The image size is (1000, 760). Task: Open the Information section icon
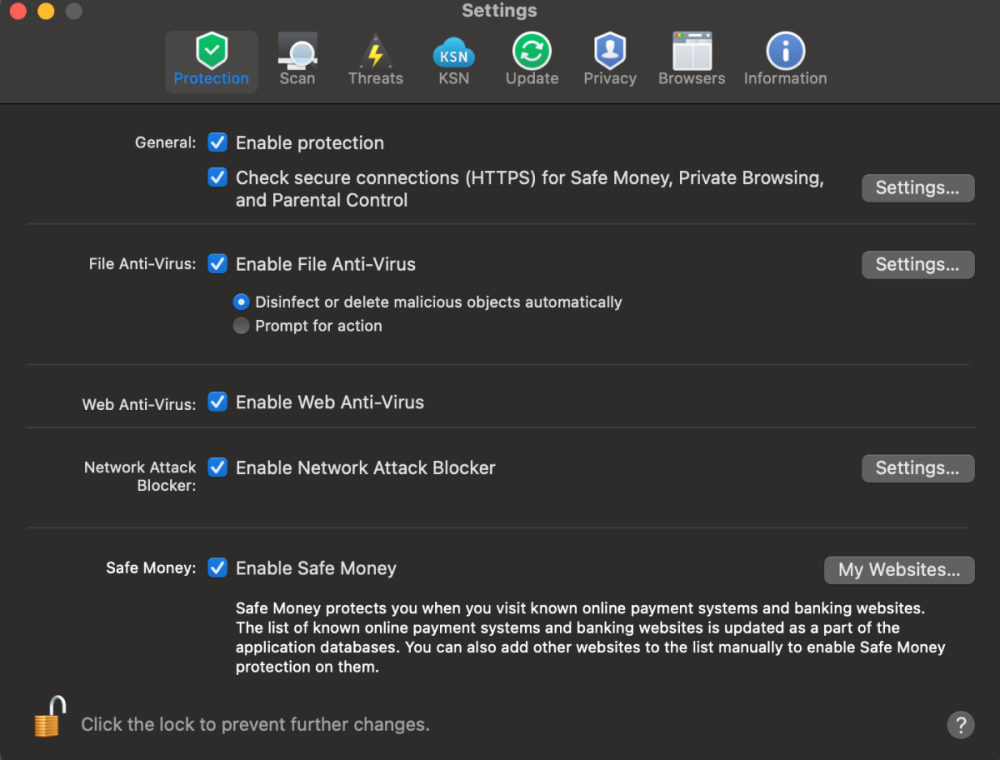(x=785, y=58)
